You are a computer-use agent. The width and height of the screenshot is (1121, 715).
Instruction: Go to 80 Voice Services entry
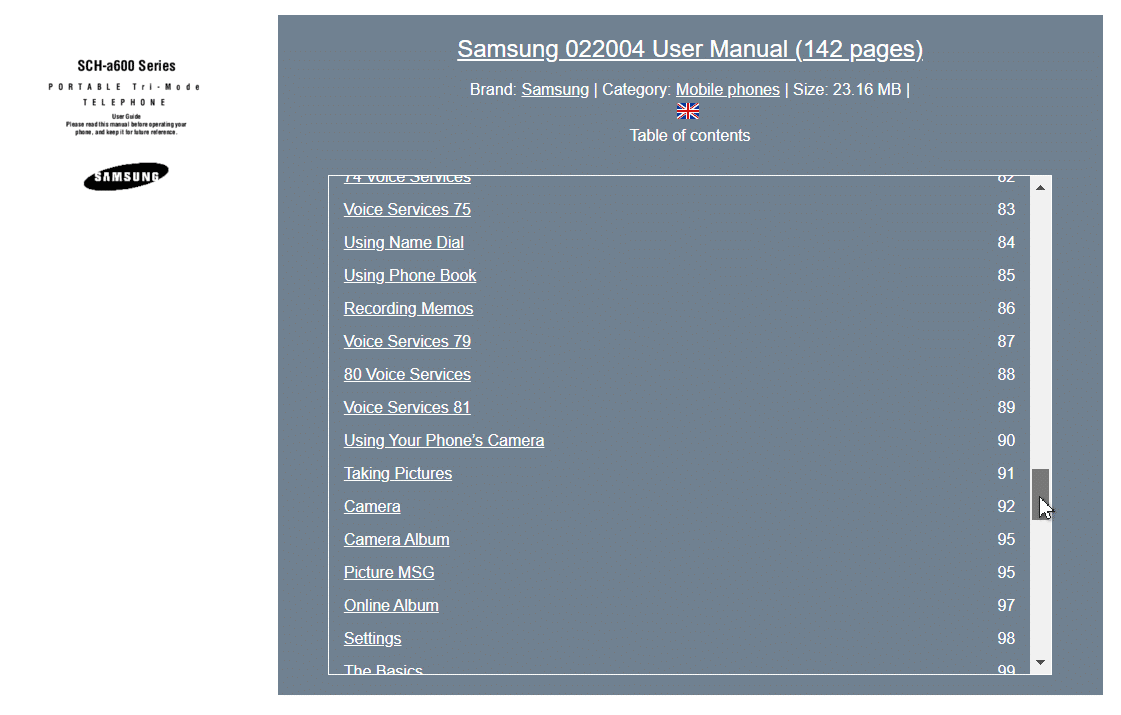408,374
